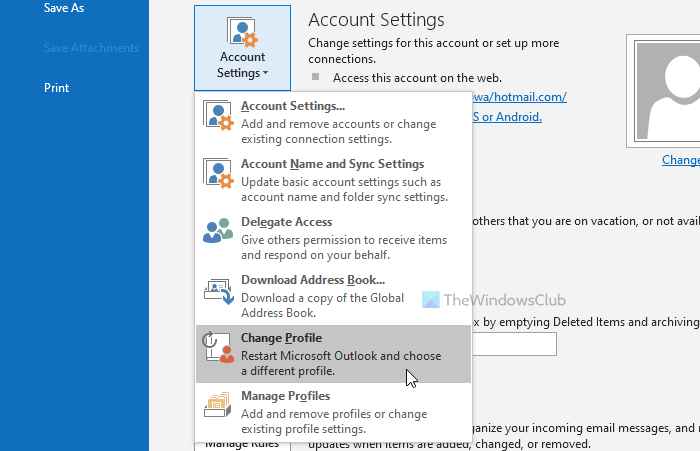Click the Account Settings heading text
The height and width of the screenshot is (451, 700).
click(376, 20)
